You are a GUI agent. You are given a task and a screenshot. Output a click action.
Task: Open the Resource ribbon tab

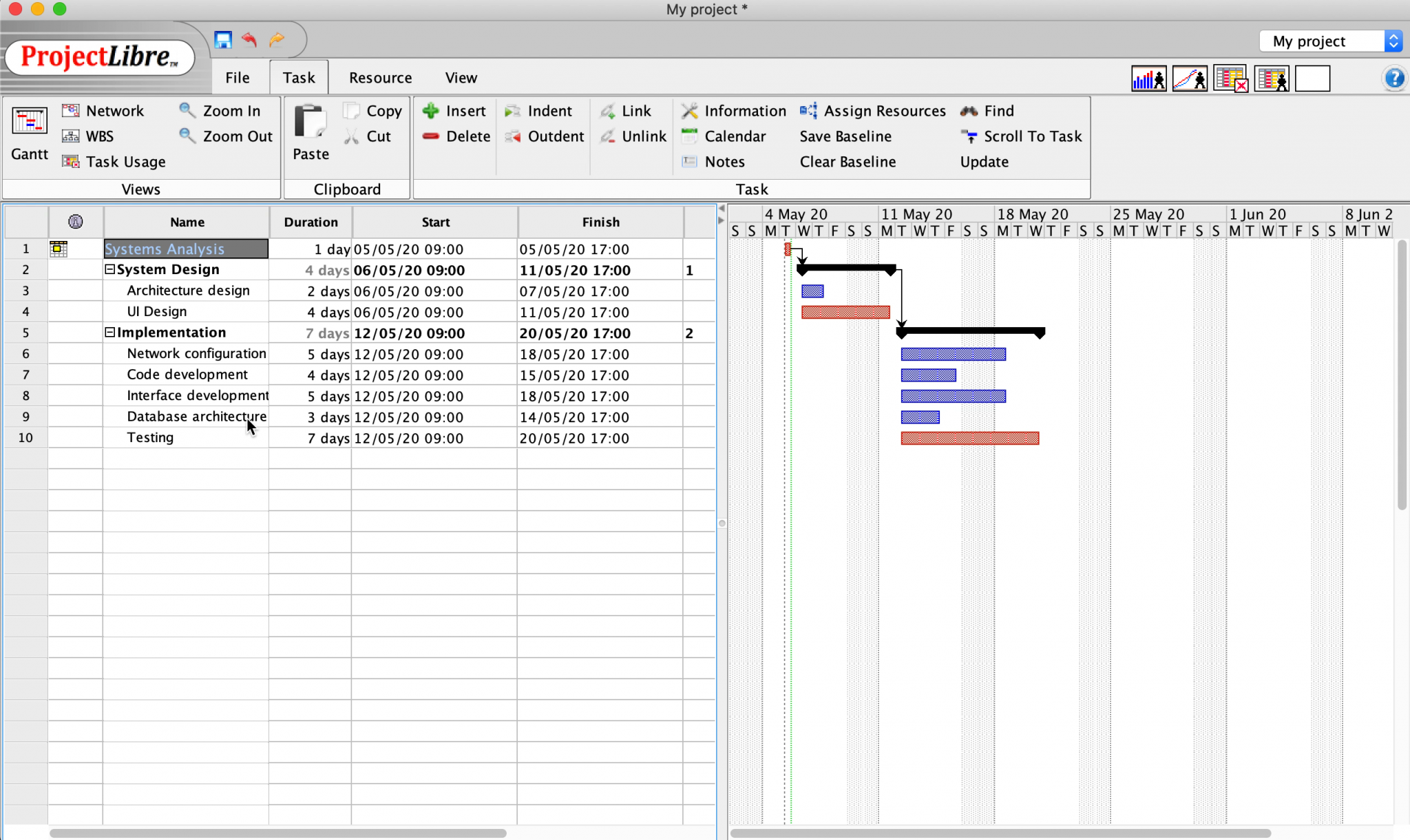380,78
